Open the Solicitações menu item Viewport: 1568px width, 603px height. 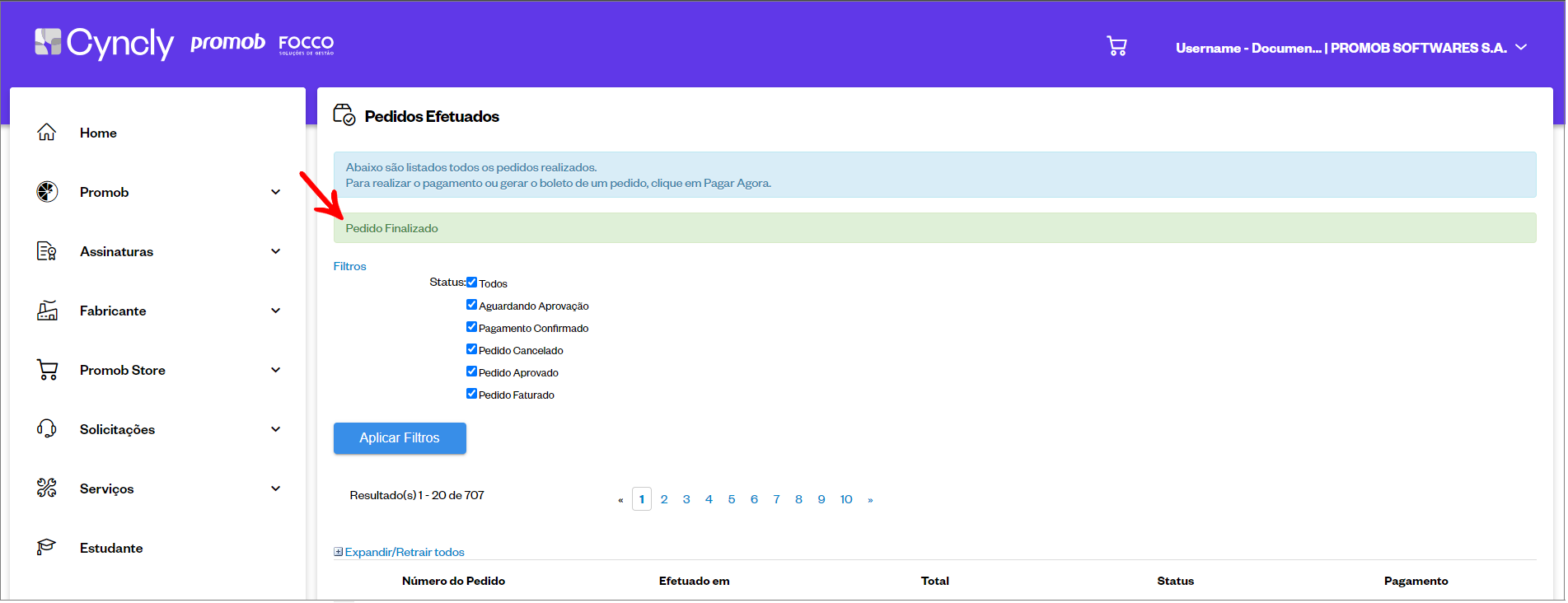117,429
